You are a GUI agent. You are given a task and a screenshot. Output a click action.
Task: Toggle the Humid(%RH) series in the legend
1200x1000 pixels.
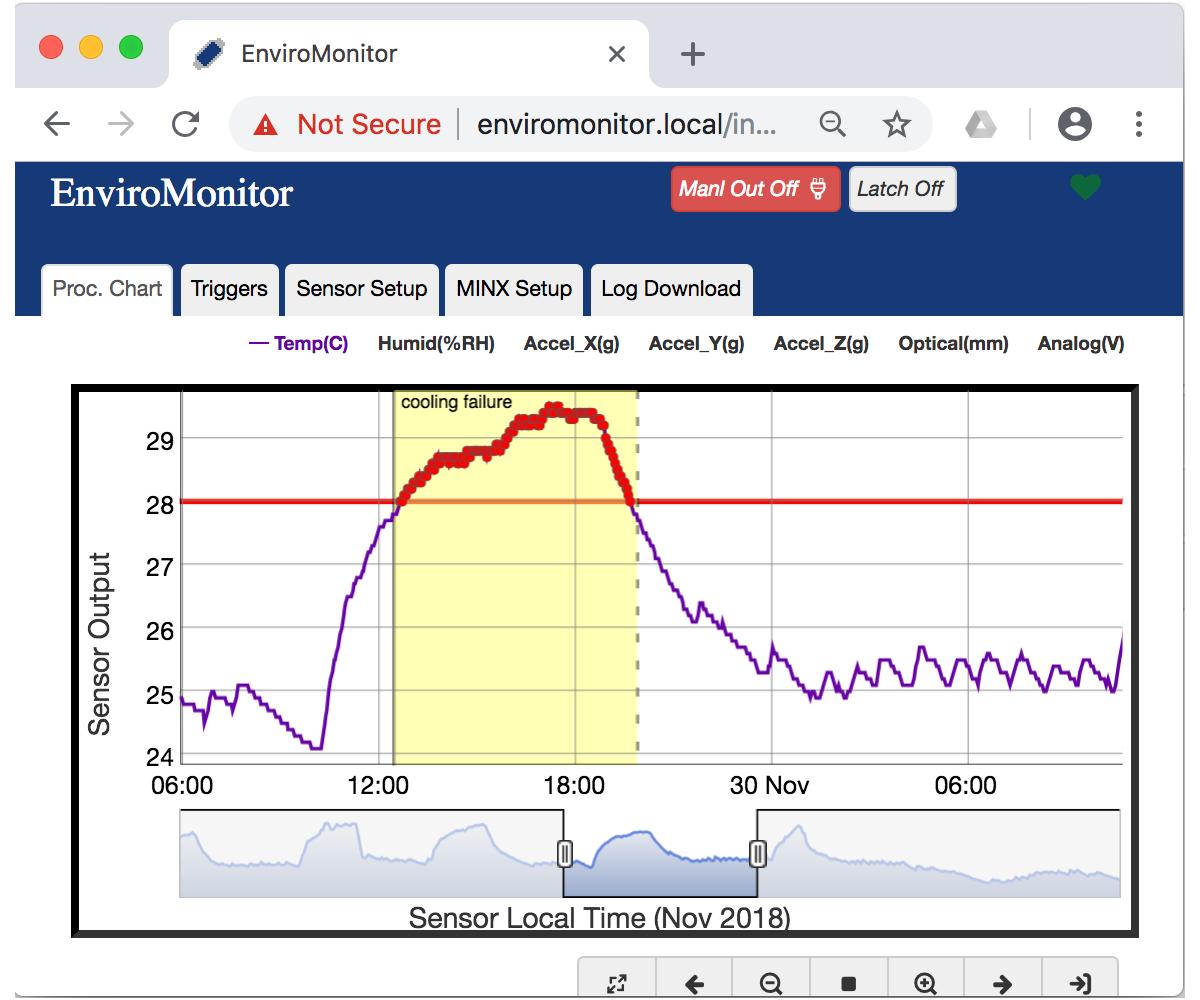[436, 344]
